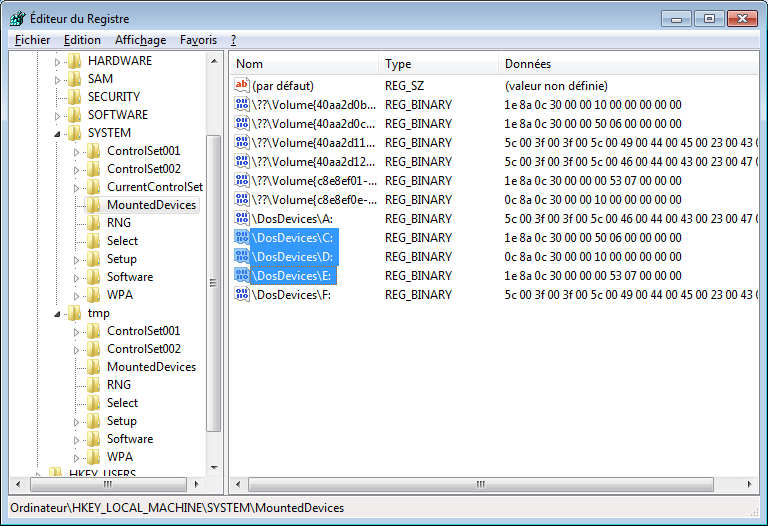Click the tree pane scroll up arrow

pyautogui.click(x=214, y=61)
